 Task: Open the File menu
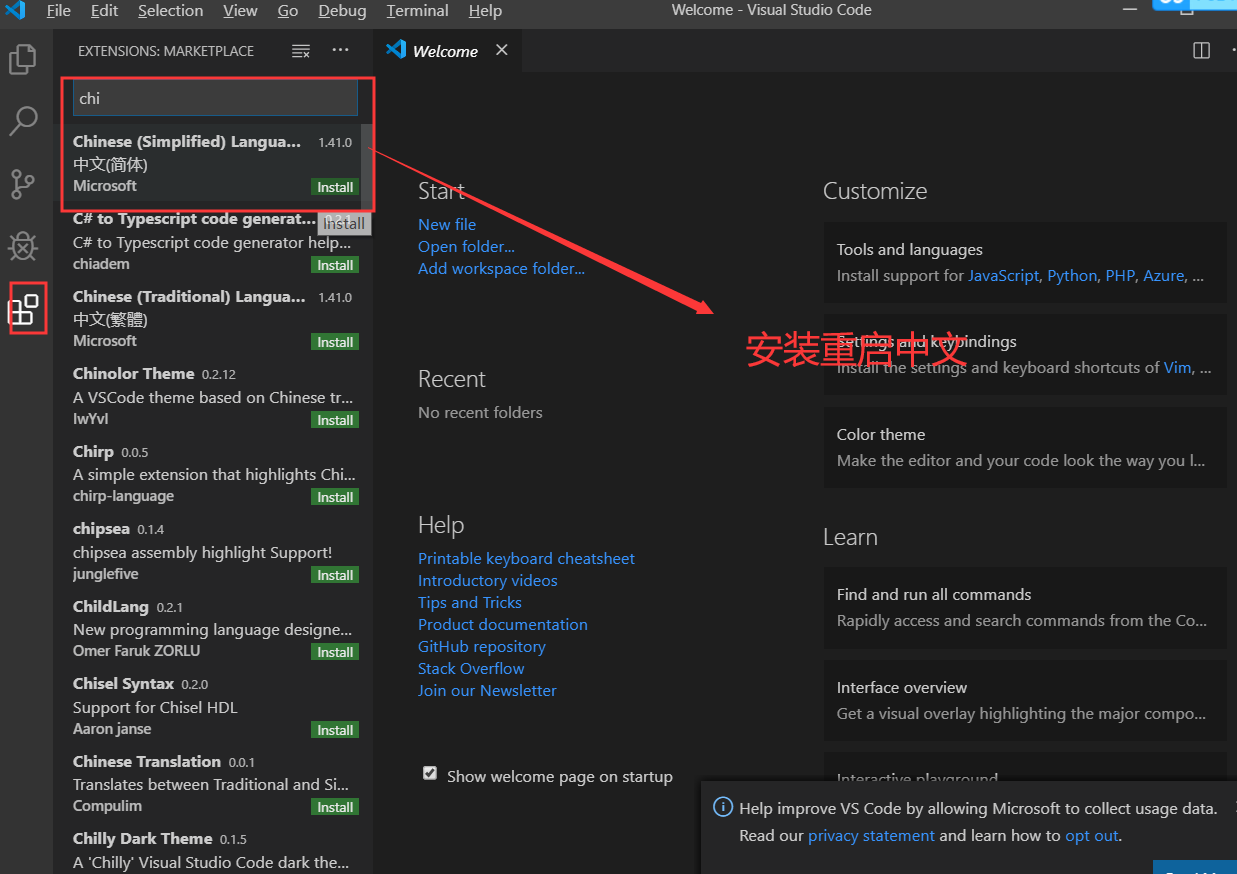[59, 11]
